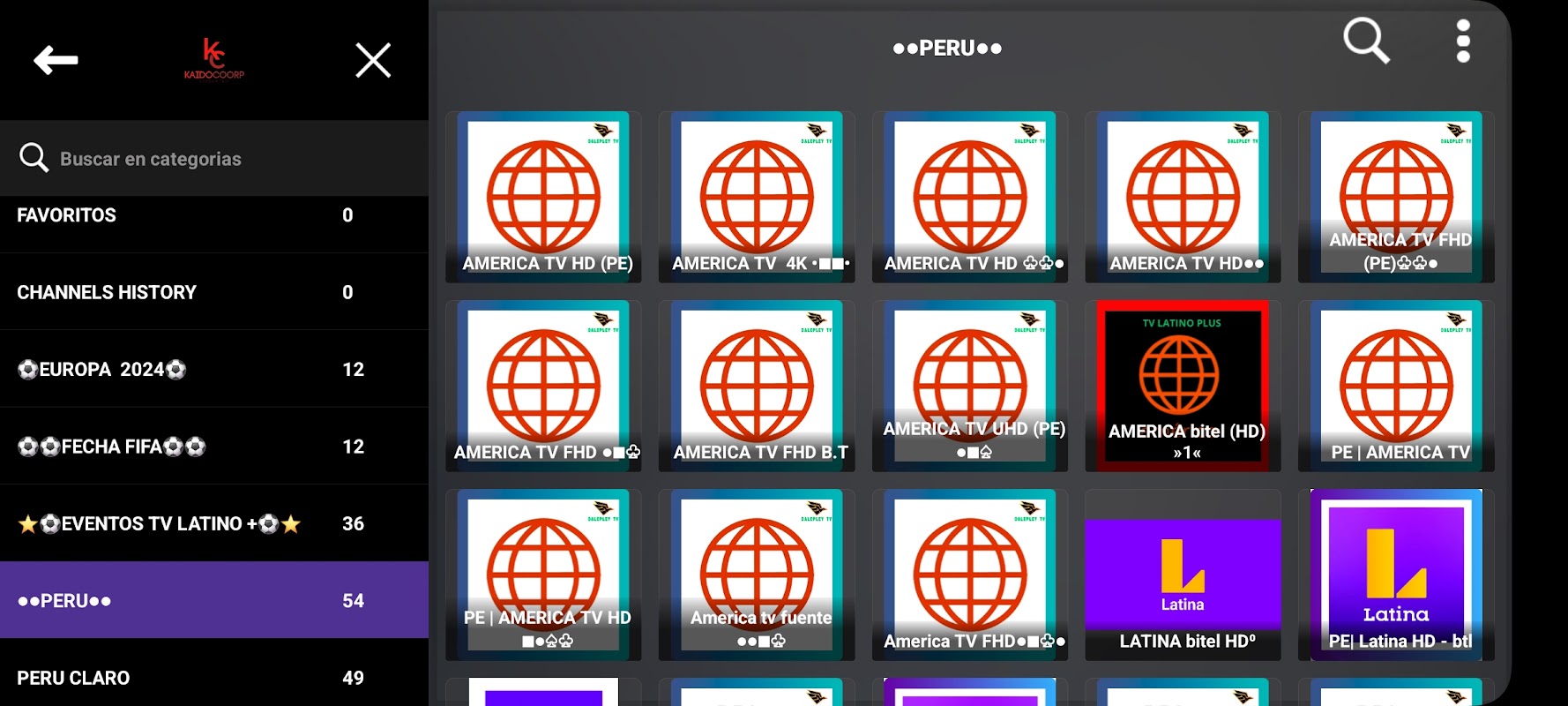Image resolution: width=1568 pixels, height=706 pixels.
Task: Click the magnifier icon beside Buscar en categorias
Action: (34, 157)
